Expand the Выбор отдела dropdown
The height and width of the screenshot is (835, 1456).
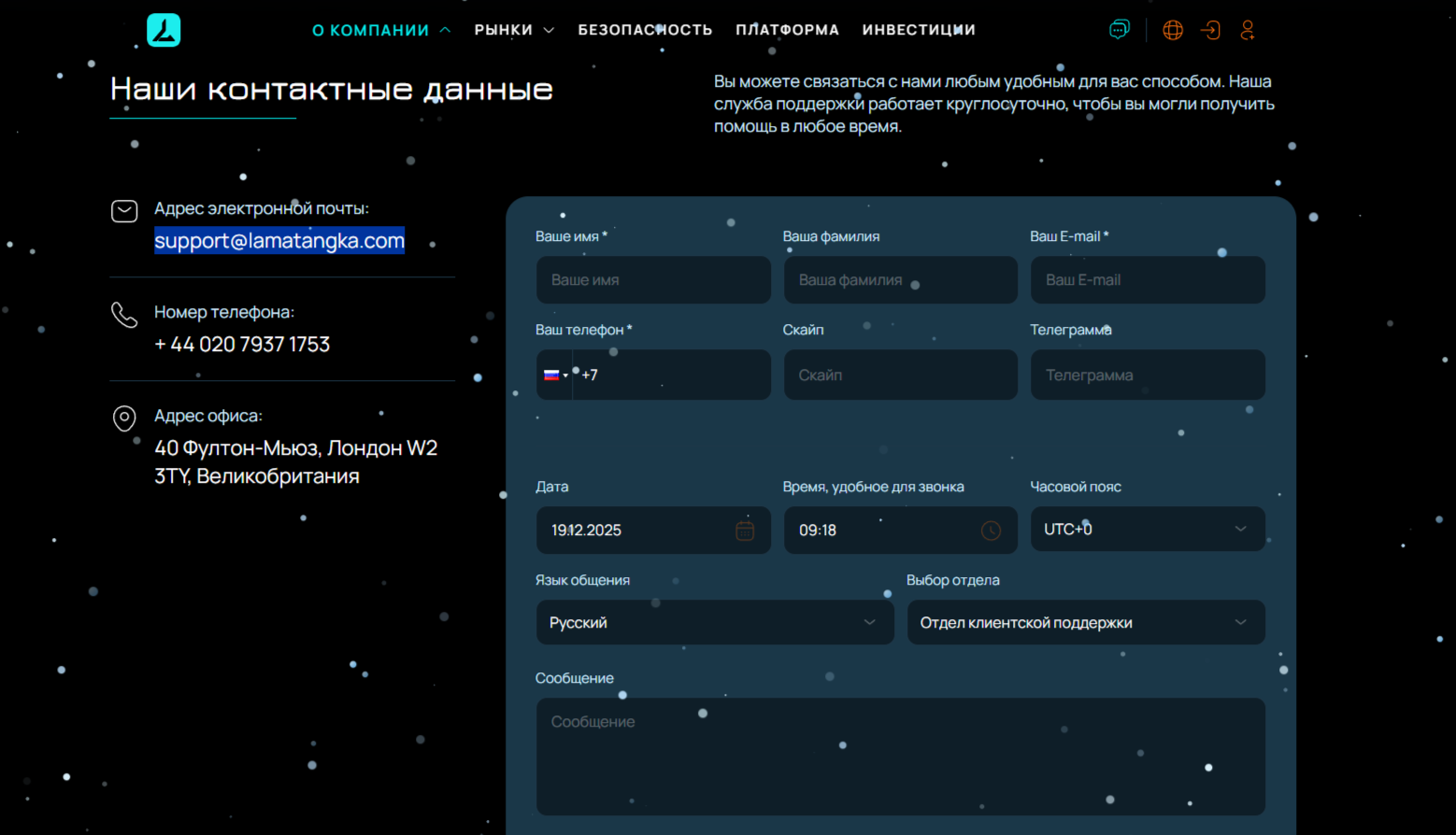1085,623
